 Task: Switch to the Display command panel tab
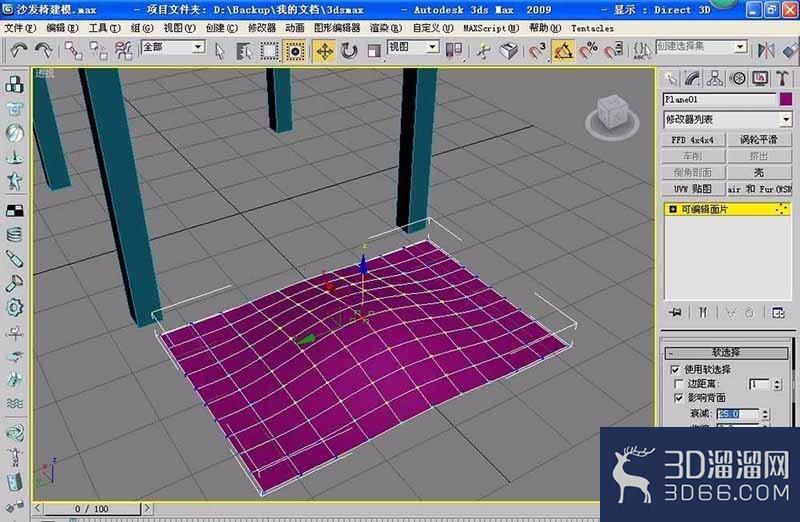point(760,78)
